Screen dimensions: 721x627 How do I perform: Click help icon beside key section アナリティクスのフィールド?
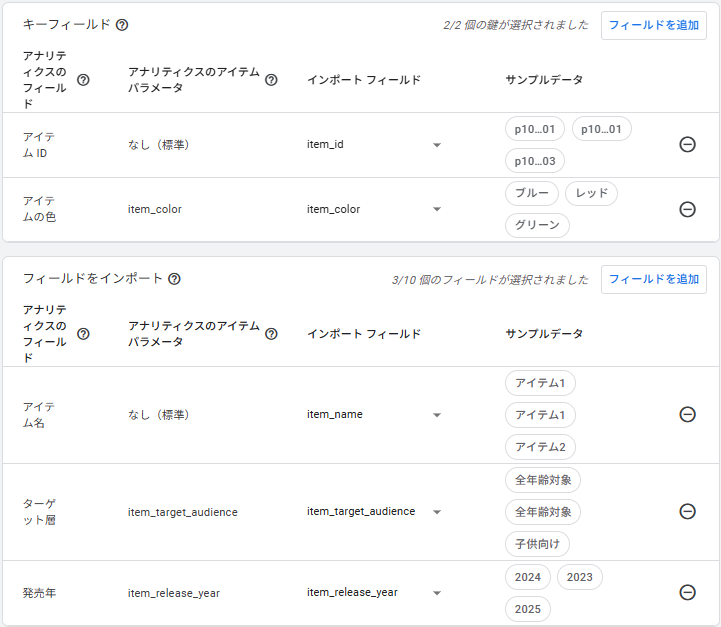83,80
